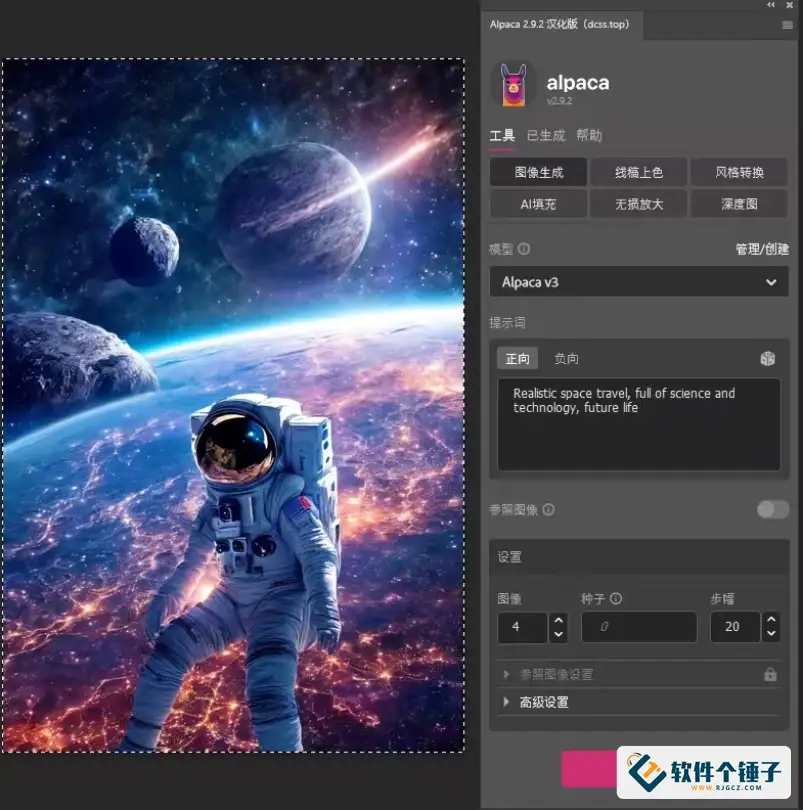Image resolution: width=803 pixels, height=810 pixels.
Task: Select the 图像生成 tool
Action: tap(538, 171)
